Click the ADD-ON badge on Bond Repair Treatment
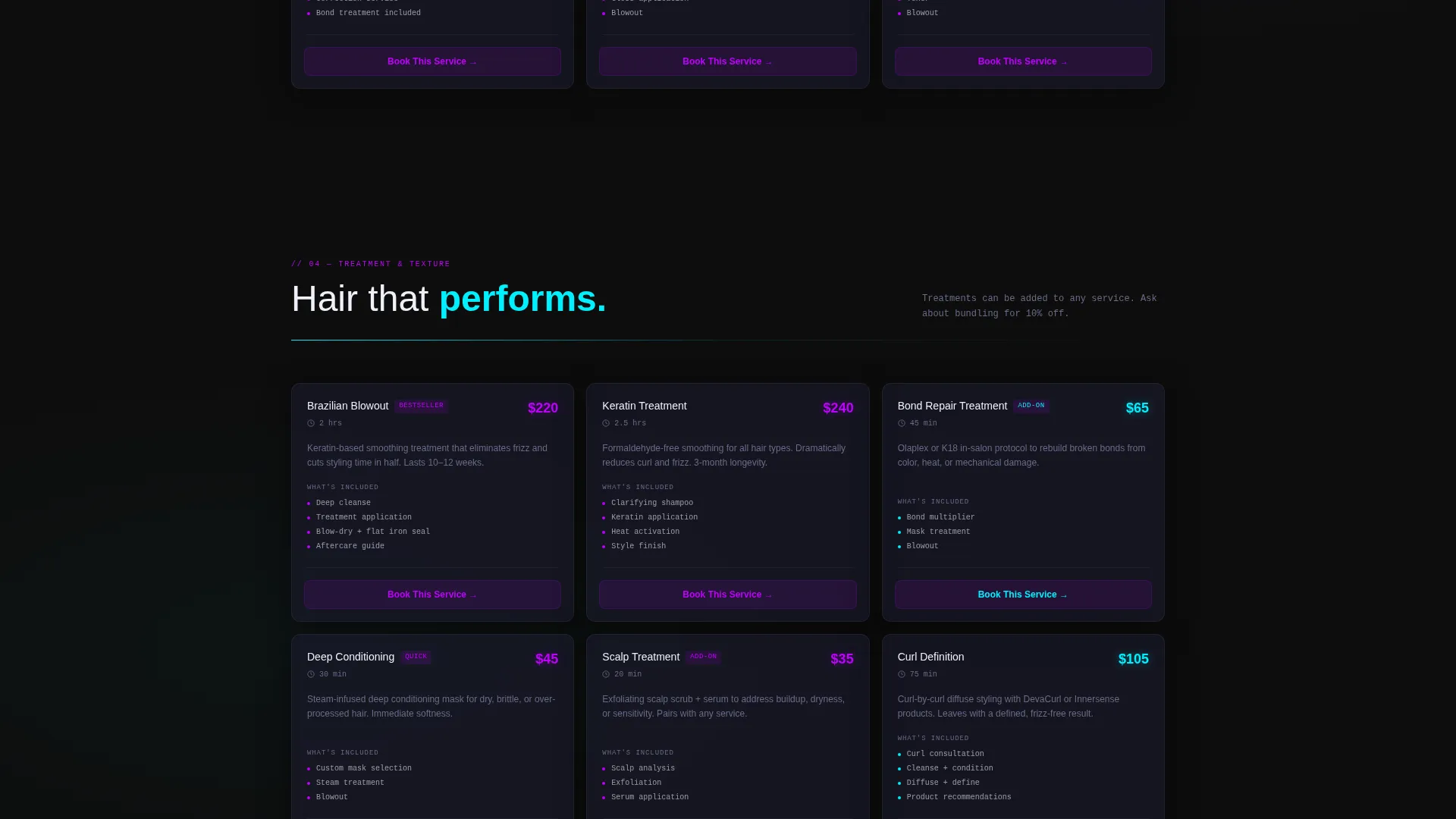The height and width of the screenshot is (819, 1456). 1031,406
